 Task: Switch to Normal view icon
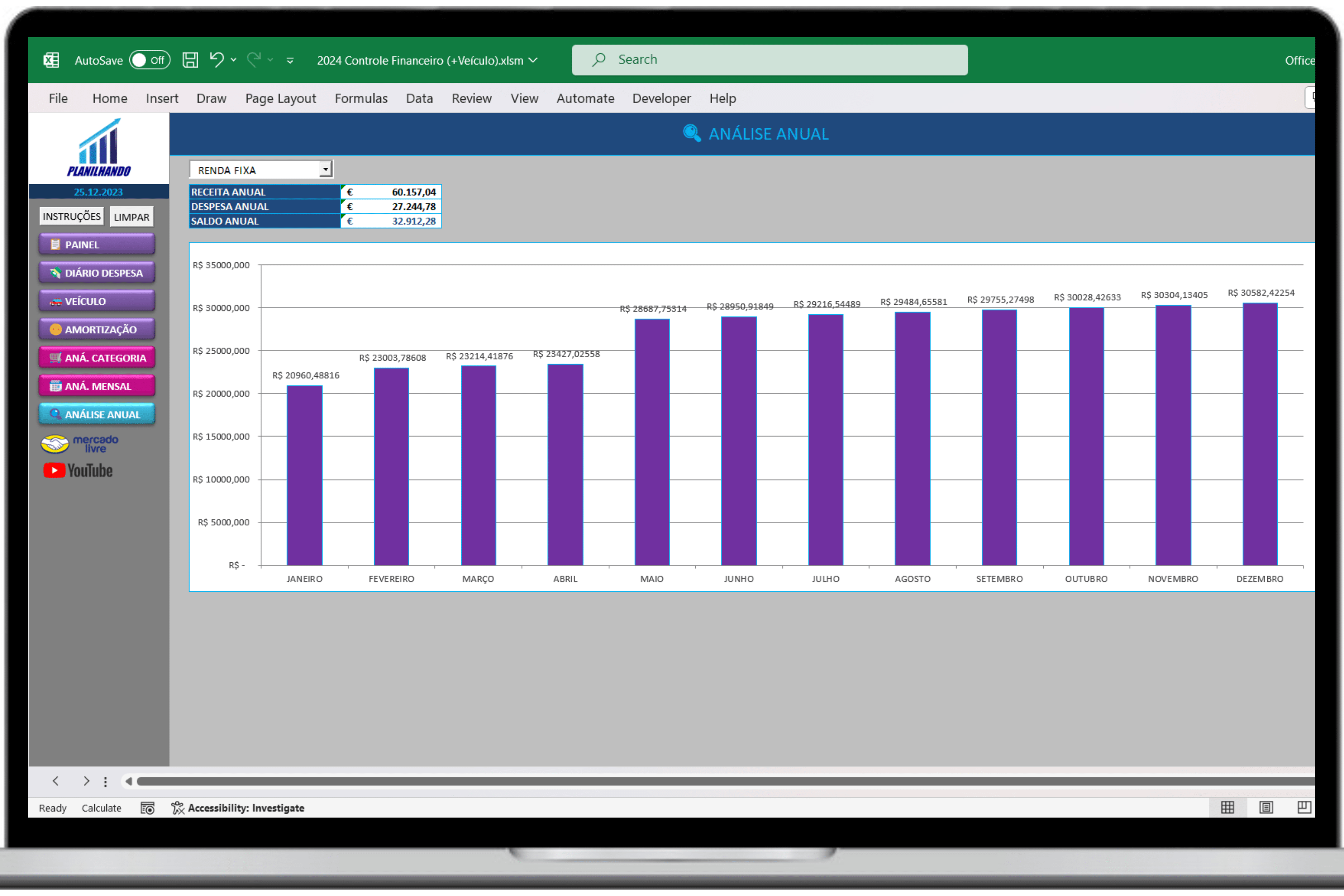click(1228, 807)
